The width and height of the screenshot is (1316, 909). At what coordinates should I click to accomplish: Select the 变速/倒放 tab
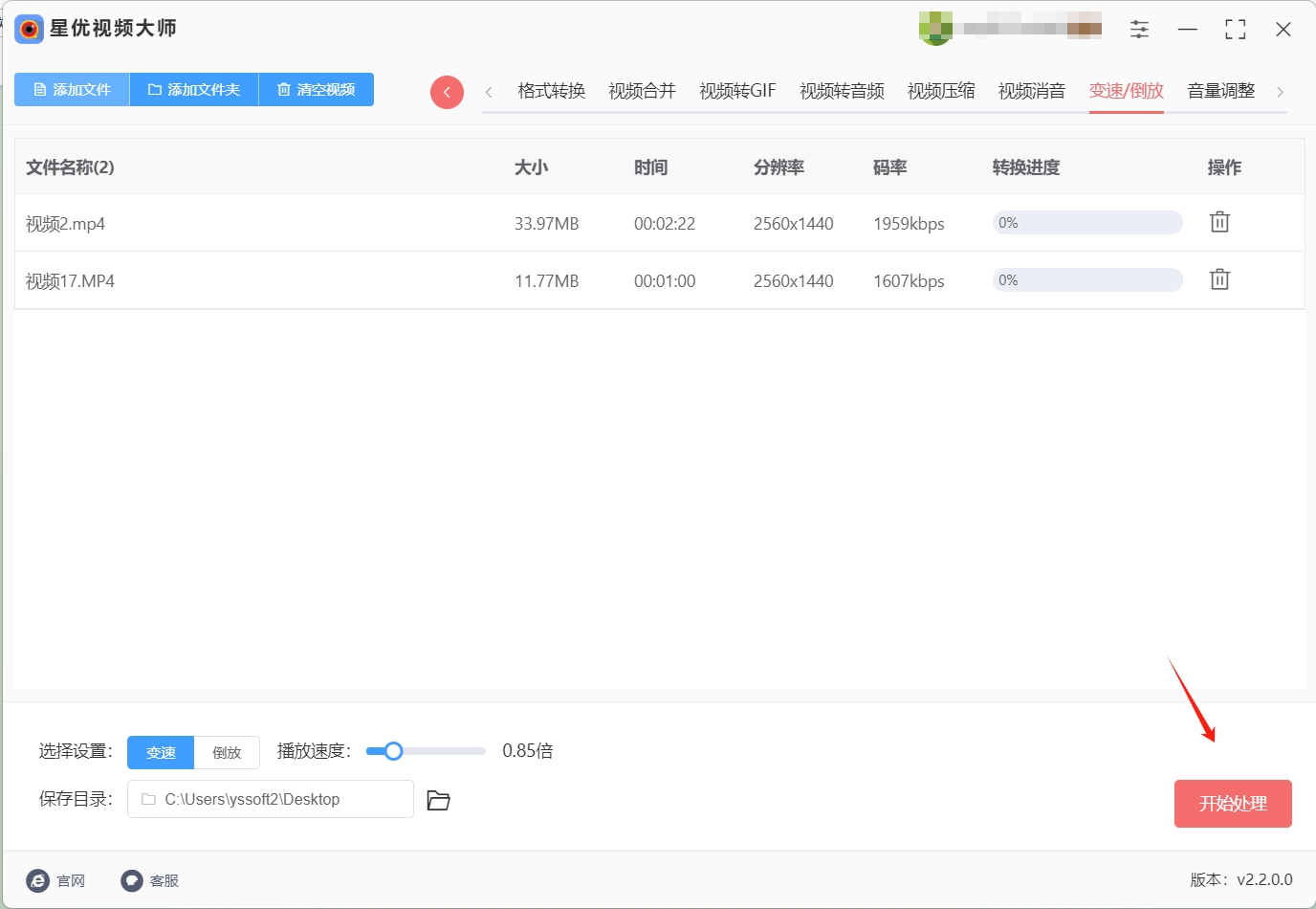tap(1127, 91)
